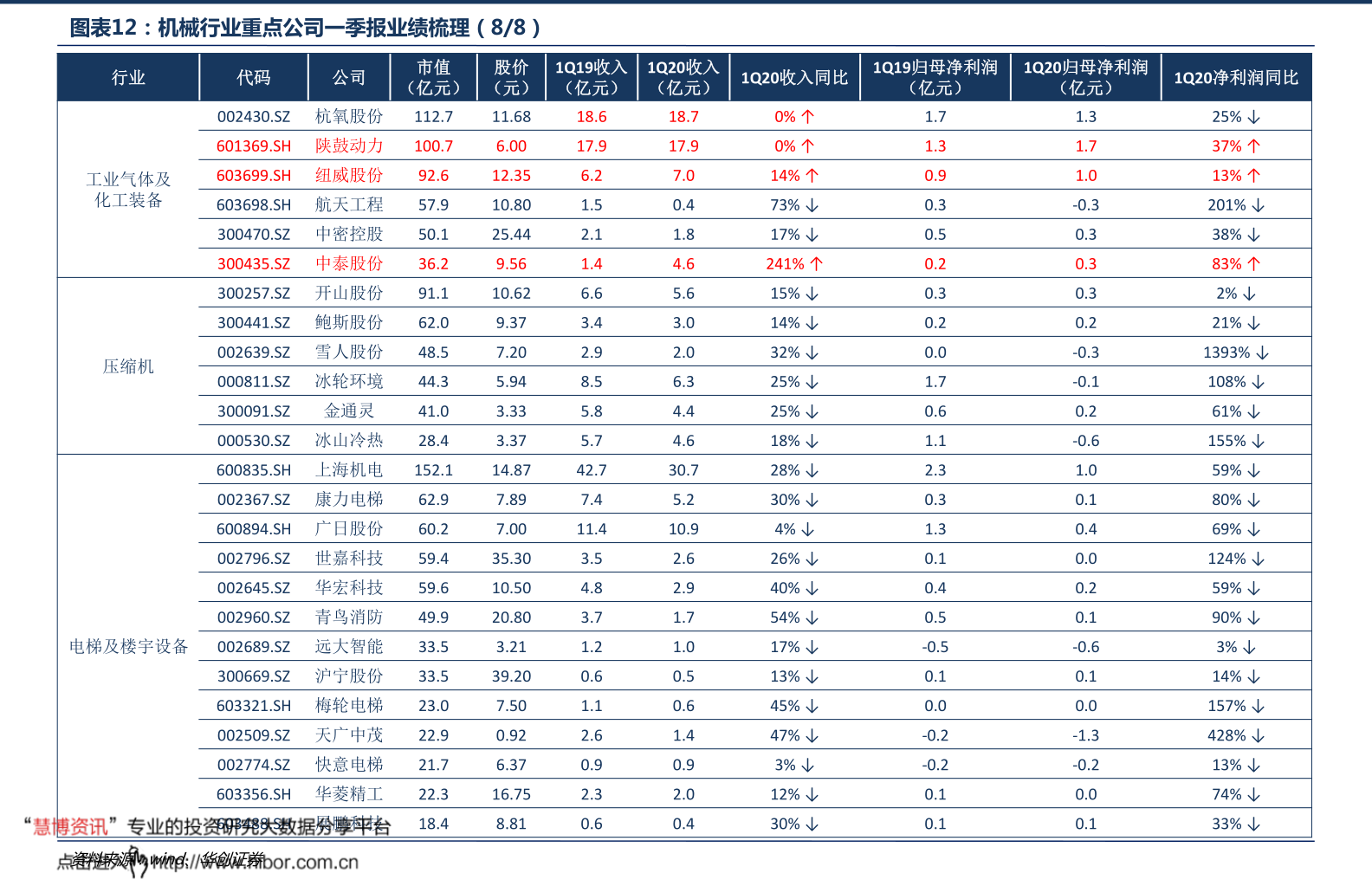Select company name 华宏科技
Screen dimensions: 1372x886
(x=349, y=588)
